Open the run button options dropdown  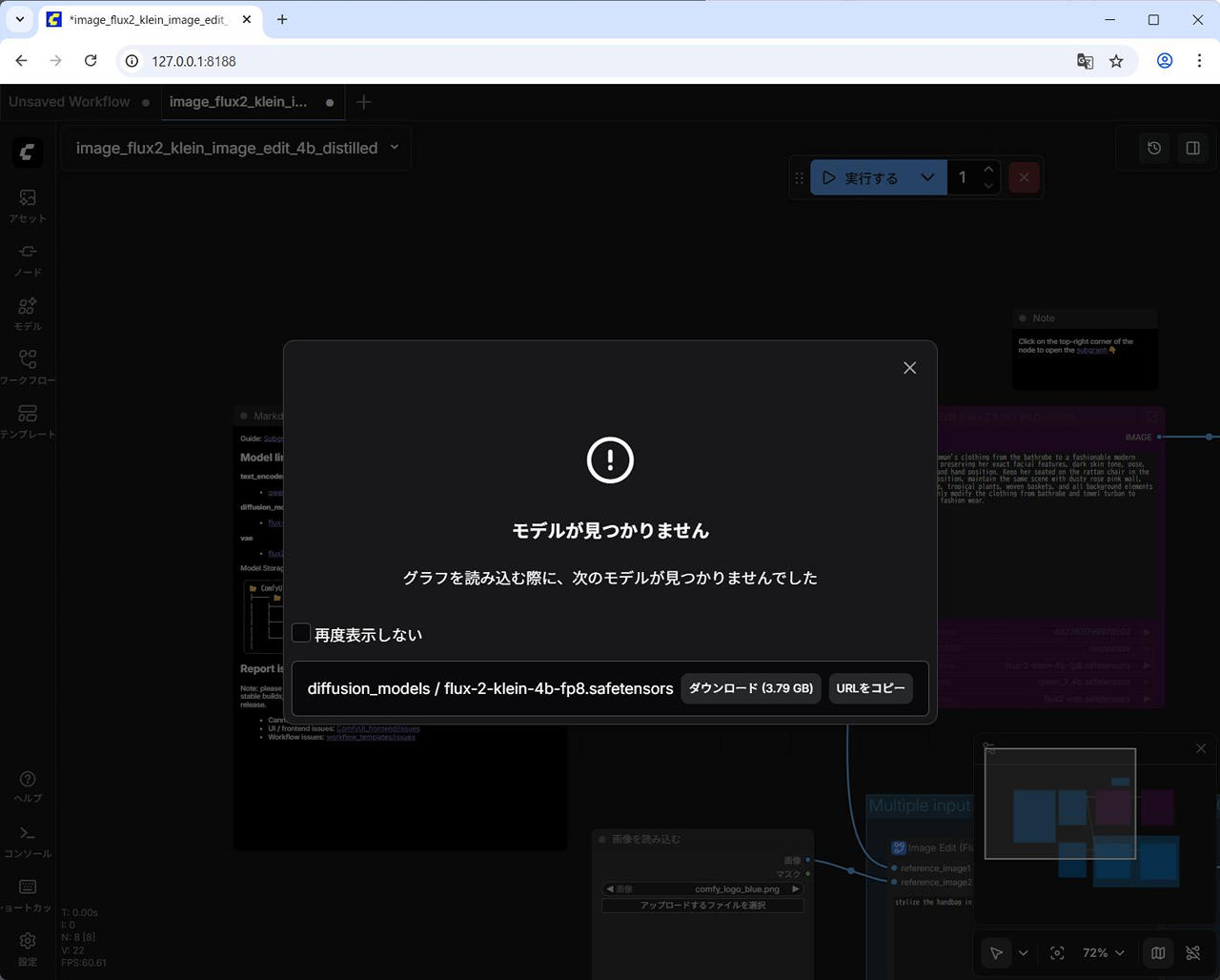(927, 177)
